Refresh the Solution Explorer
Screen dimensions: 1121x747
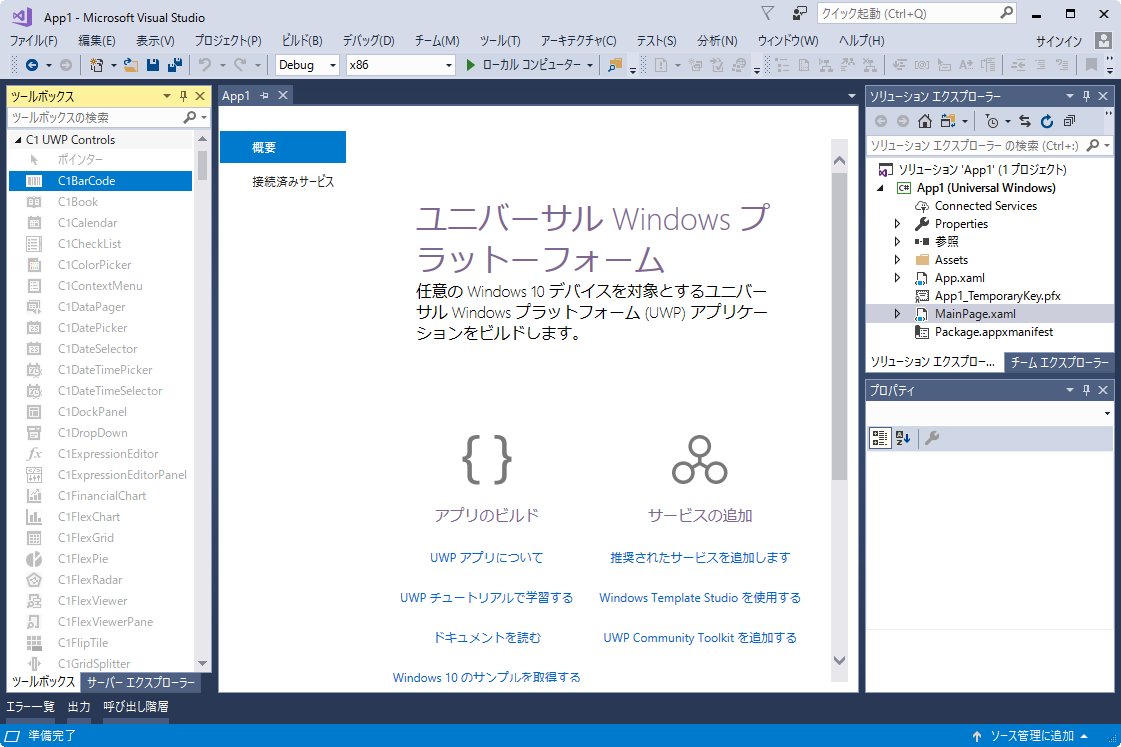click(1047, 121)
